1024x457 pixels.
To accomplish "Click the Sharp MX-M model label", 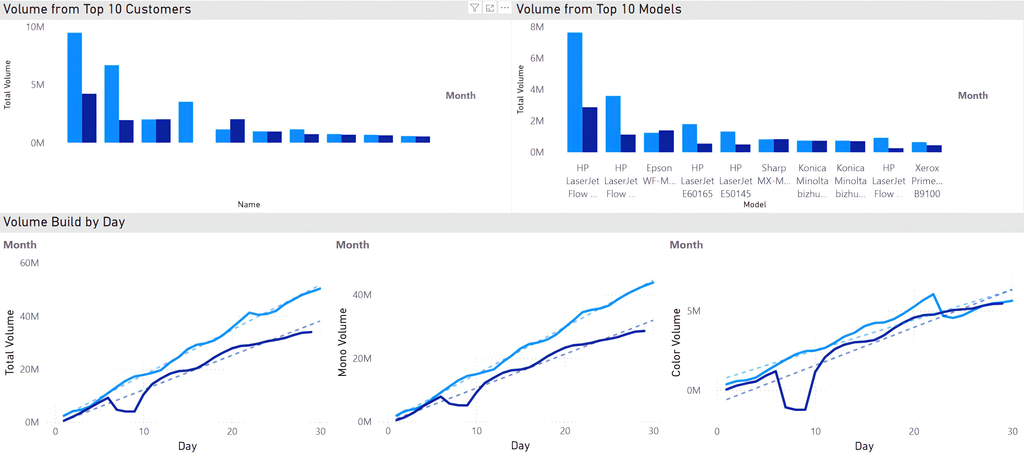I will (x=773, y=174).
